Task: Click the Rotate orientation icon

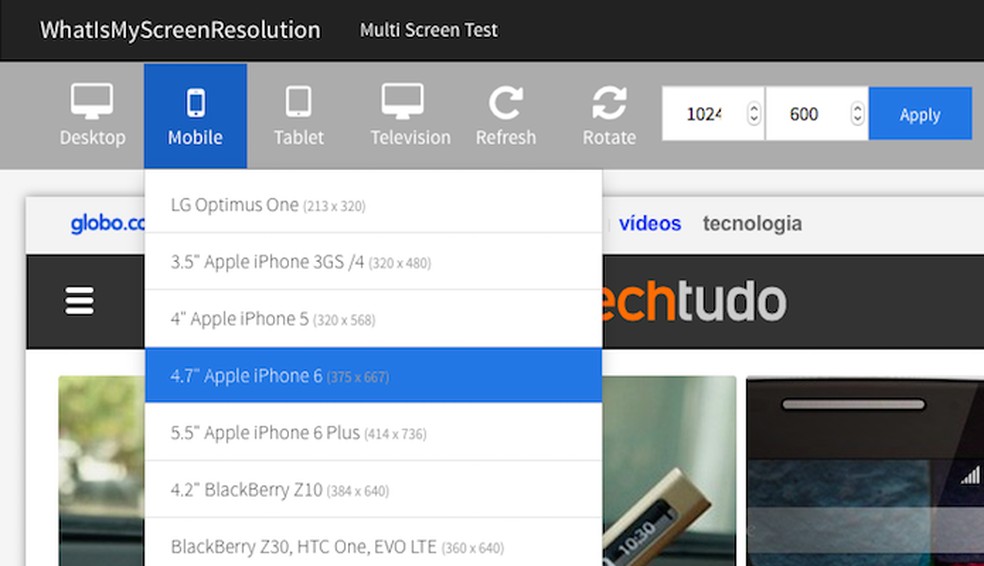Action: click(x=609, y=102)
